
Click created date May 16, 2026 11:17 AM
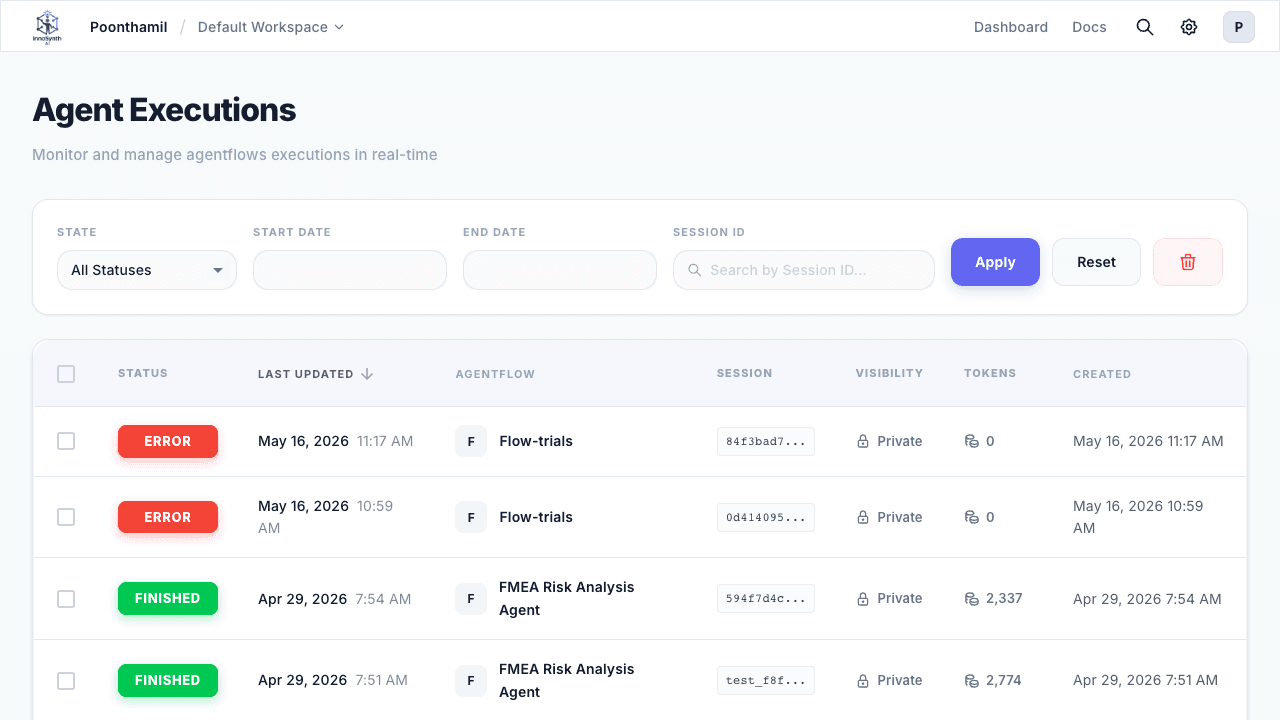point(1148,441)
